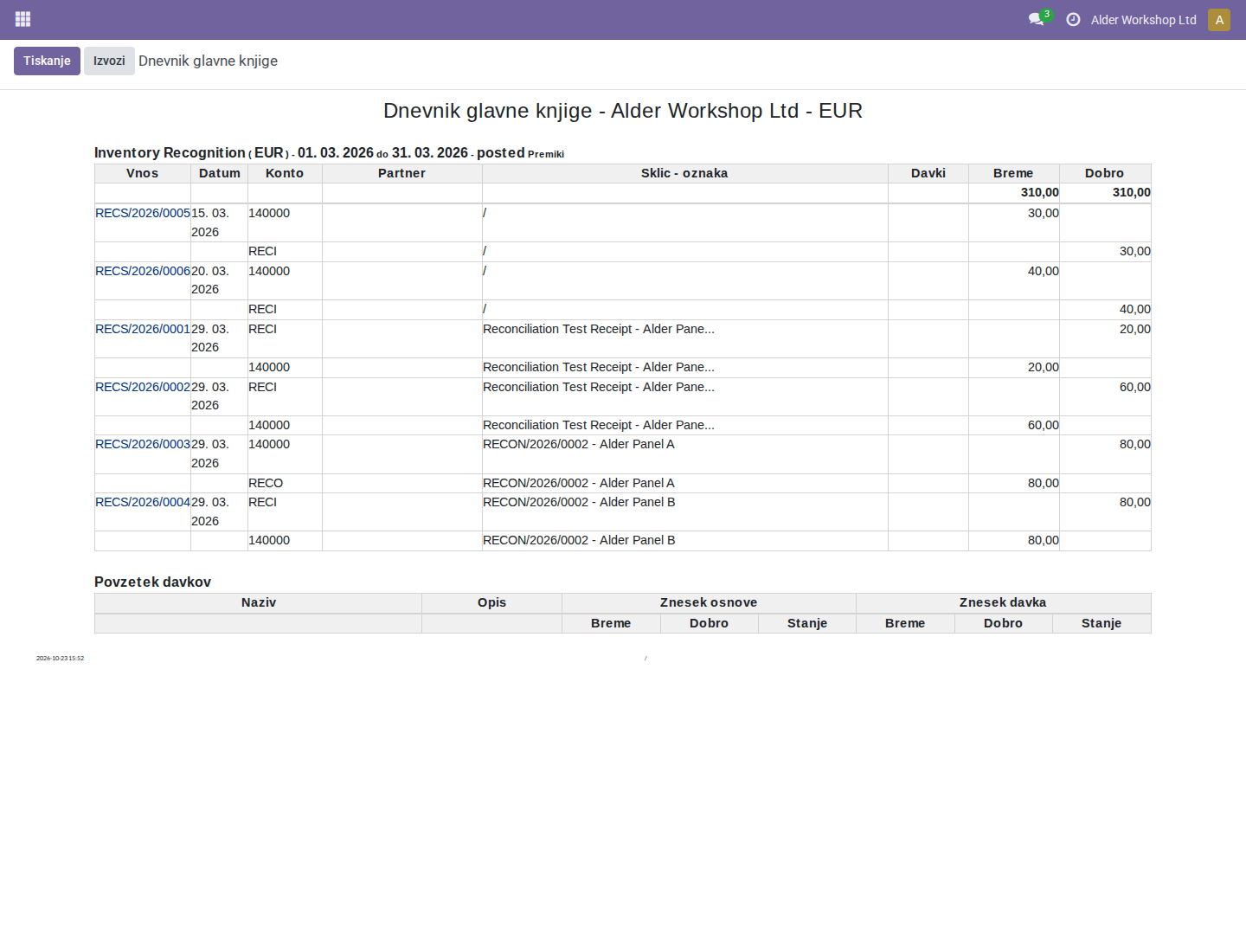The height and width of the screenshot is (952, 1246).
Task: Click the Vnos column header
Action: tap(143, 173)
